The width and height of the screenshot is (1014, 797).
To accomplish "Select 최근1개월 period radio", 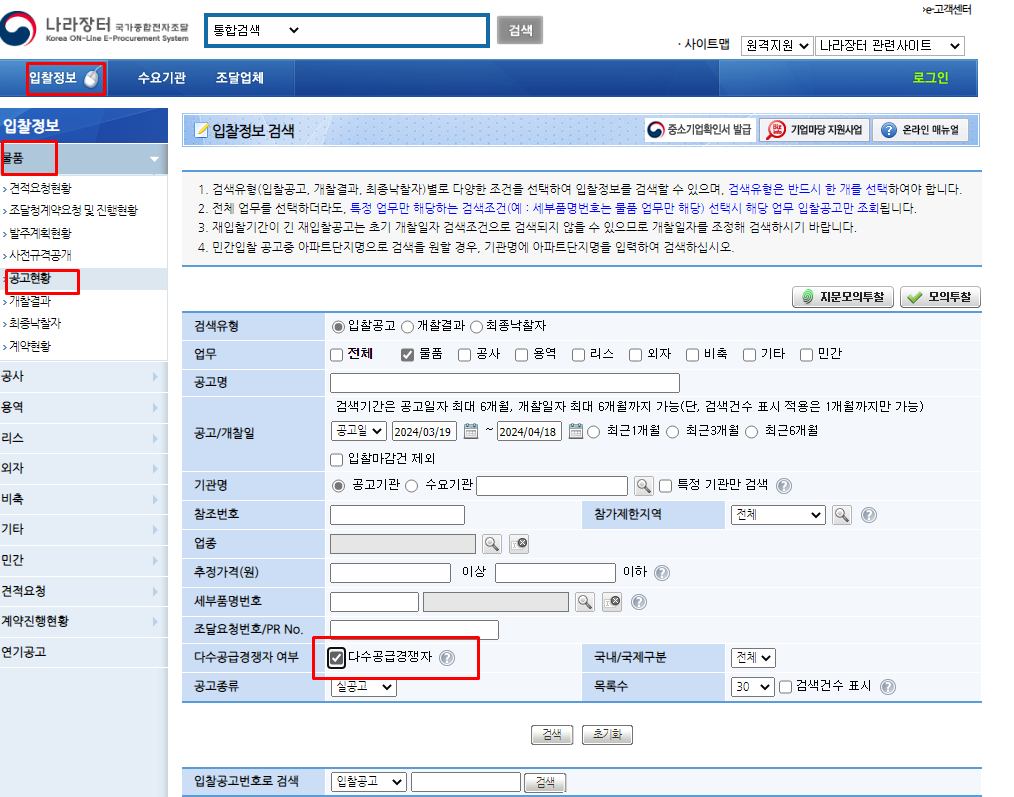I will (593, 431).
